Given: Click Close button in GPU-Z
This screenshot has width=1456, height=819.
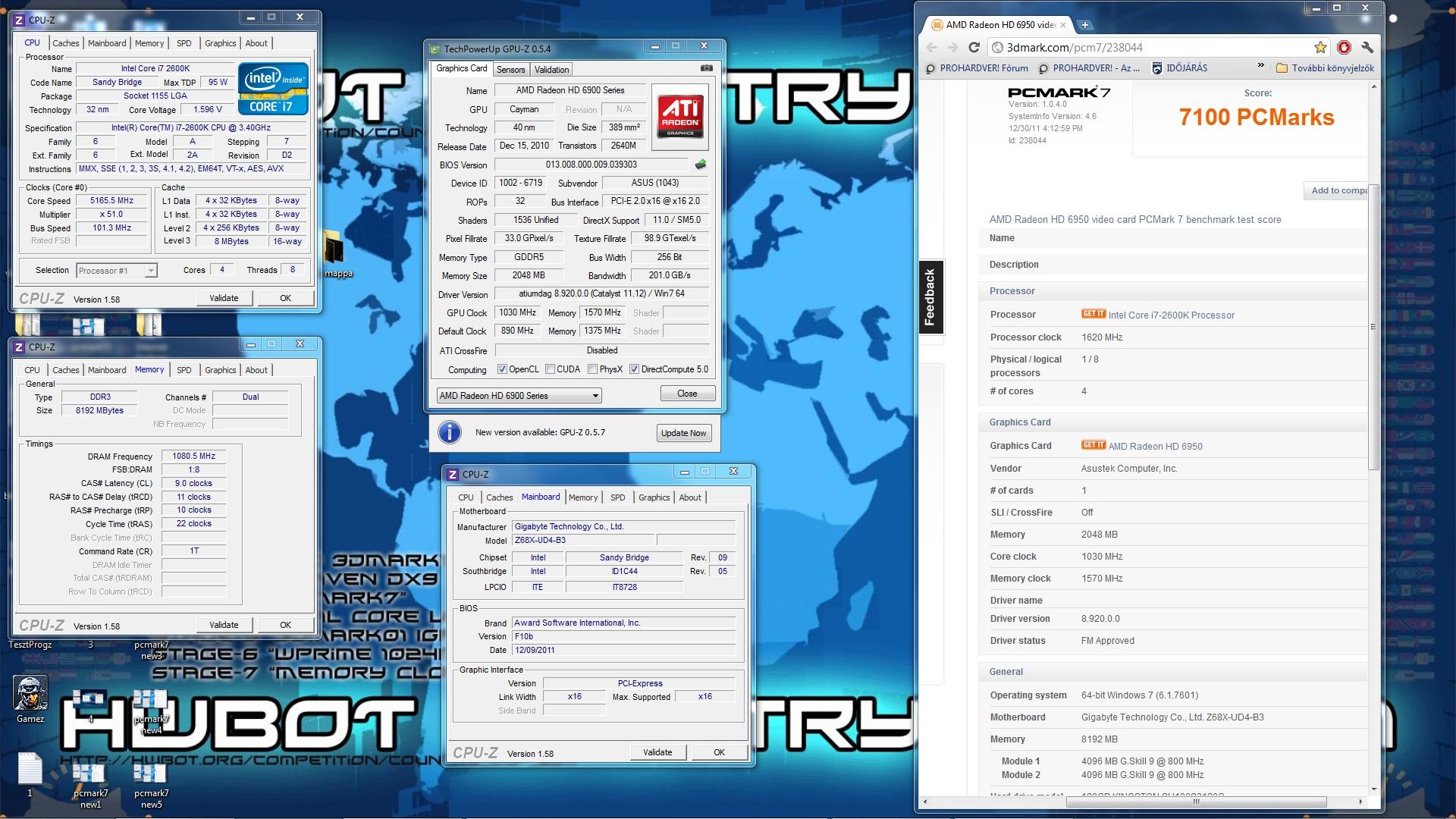Looking at the screenshot, I should click(x=687, y=394).
